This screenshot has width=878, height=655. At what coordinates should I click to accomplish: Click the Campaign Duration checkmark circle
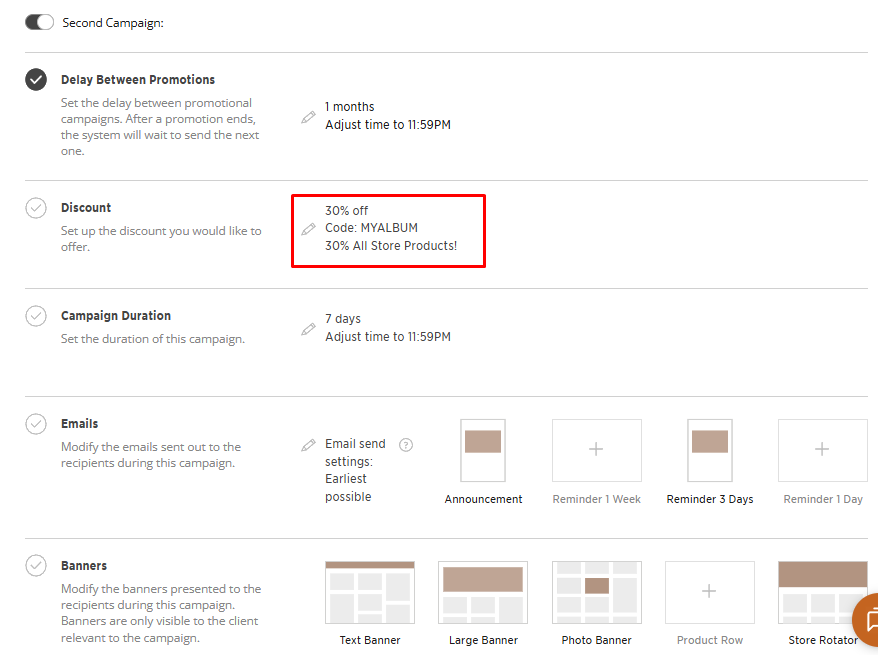pyautogui.click(x=36, y=316)
